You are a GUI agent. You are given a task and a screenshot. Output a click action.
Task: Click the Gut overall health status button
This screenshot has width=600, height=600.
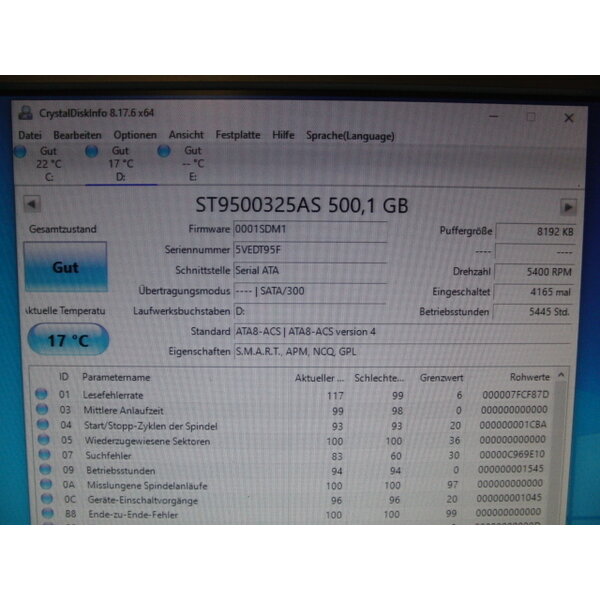click(x=65, y=267)
